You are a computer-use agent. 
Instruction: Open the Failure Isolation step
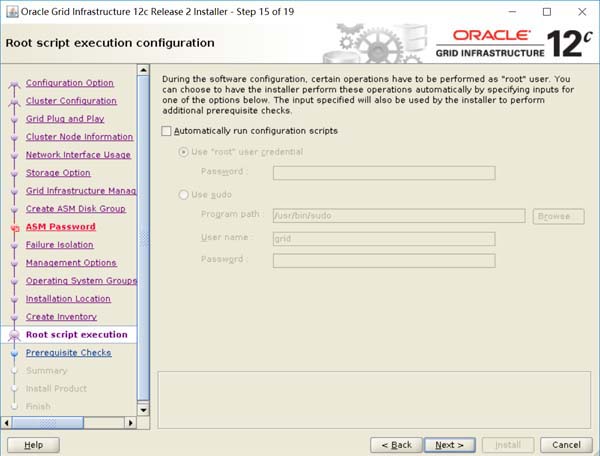[x=60, y=245]
